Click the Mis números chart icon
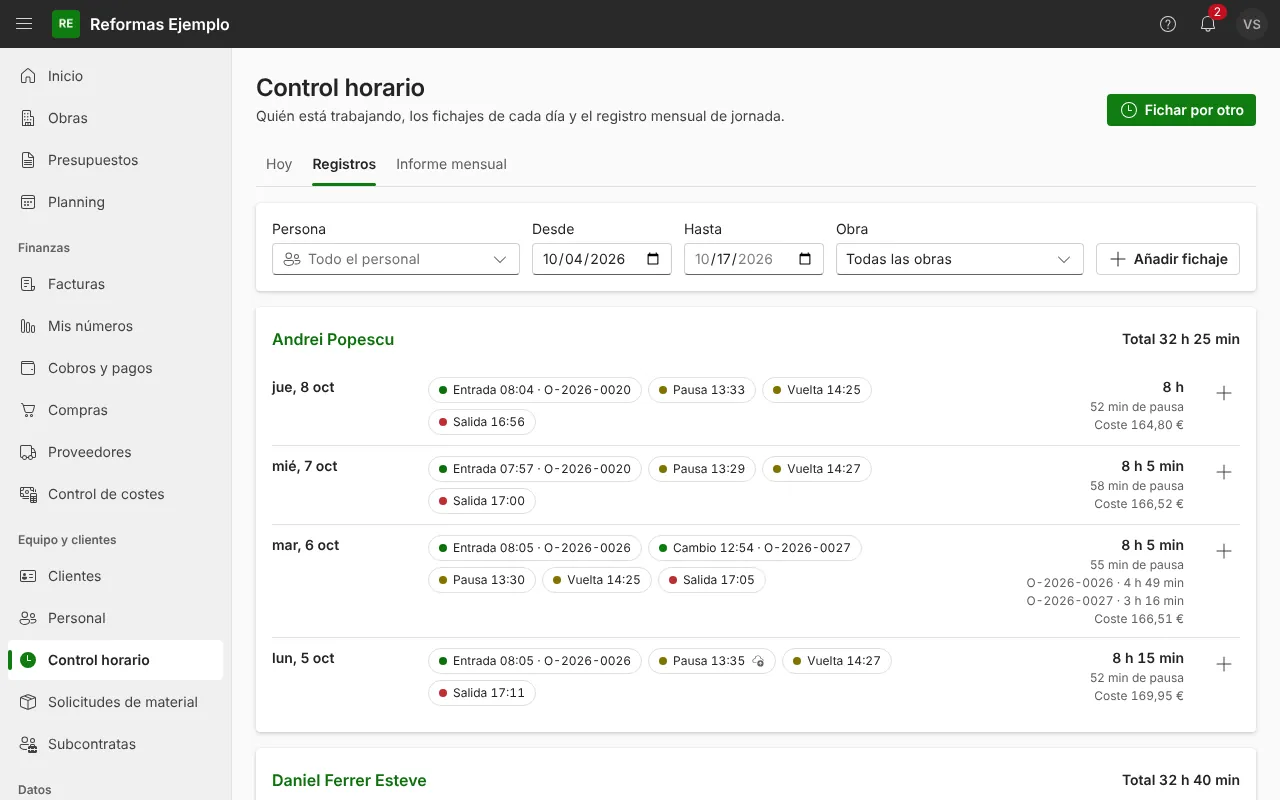The image size is (1280, 800). tap(28, 326)
